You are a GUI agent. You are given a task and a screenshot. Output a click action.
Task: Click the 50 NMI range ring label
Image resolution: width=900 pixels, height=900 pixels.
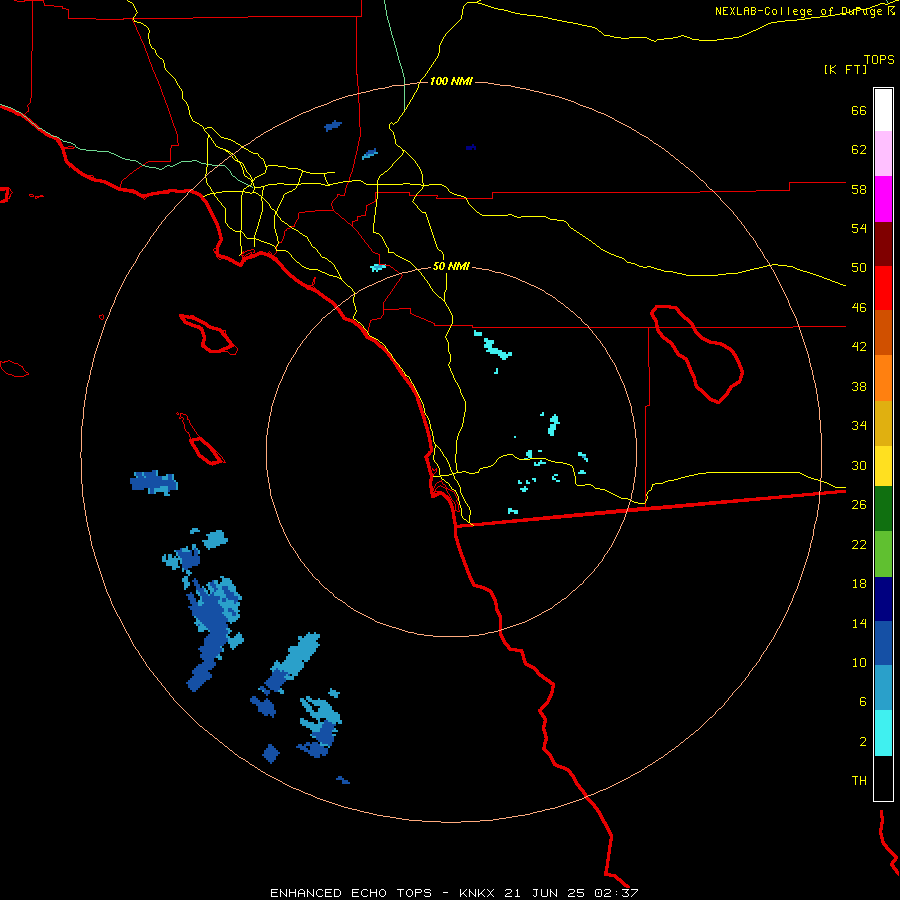[x=451, y=266]
